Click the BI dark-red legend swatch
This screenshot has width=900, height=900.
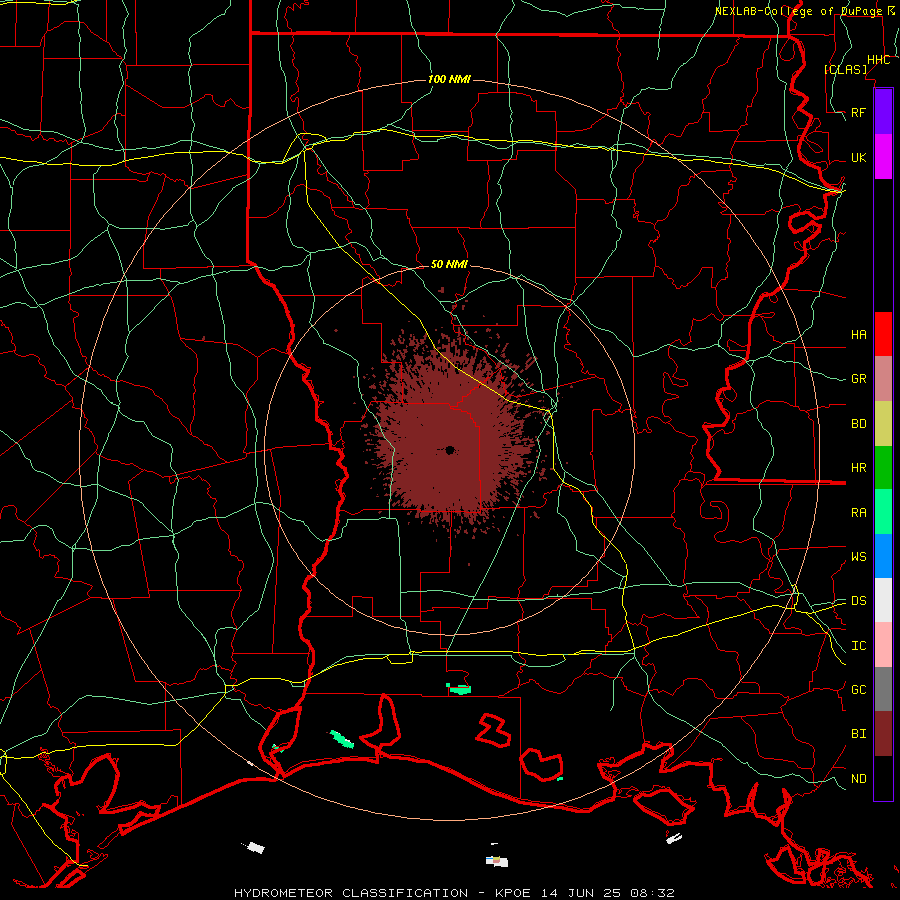883,734
